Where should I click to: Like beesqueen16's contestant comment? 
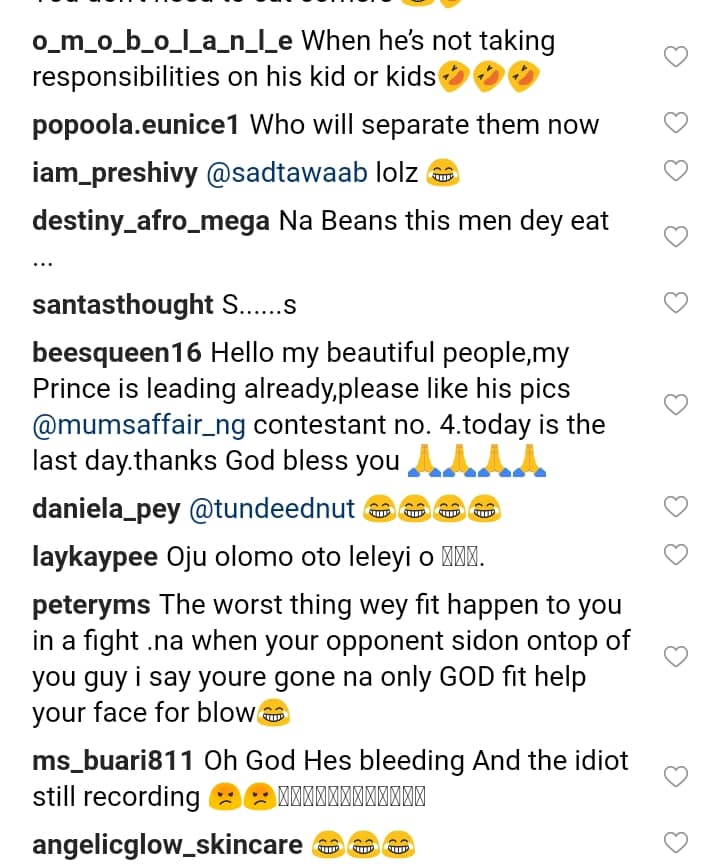pos(677,405)
